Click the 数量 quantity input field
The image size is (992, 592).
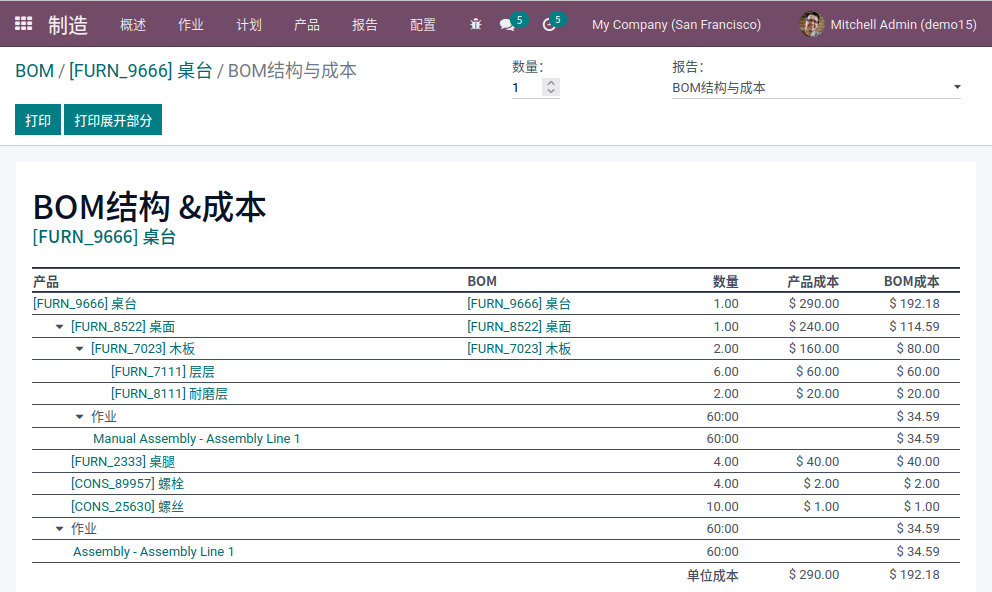[526, 88]
